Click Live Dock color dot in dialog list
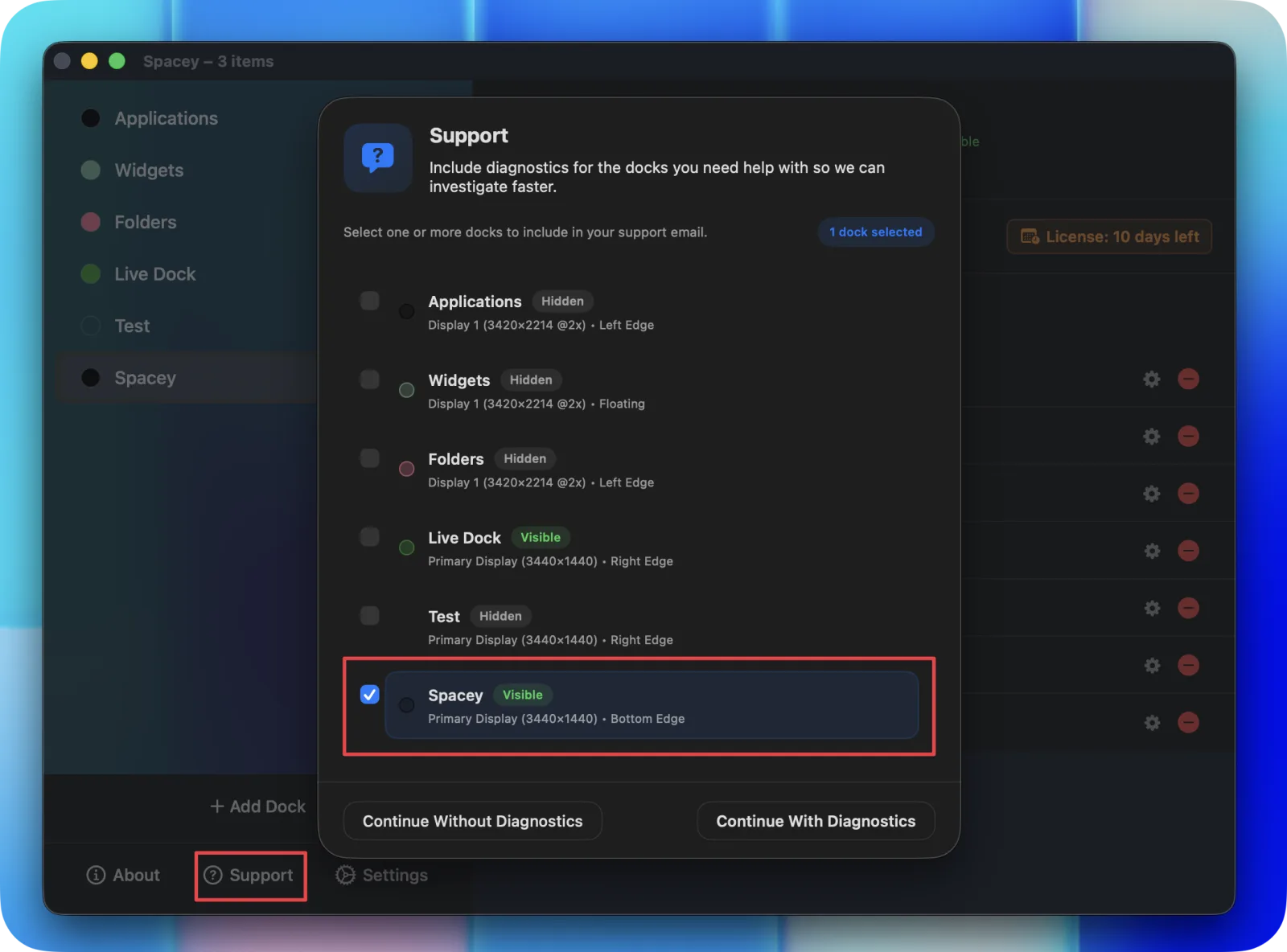 click(407, 548)
